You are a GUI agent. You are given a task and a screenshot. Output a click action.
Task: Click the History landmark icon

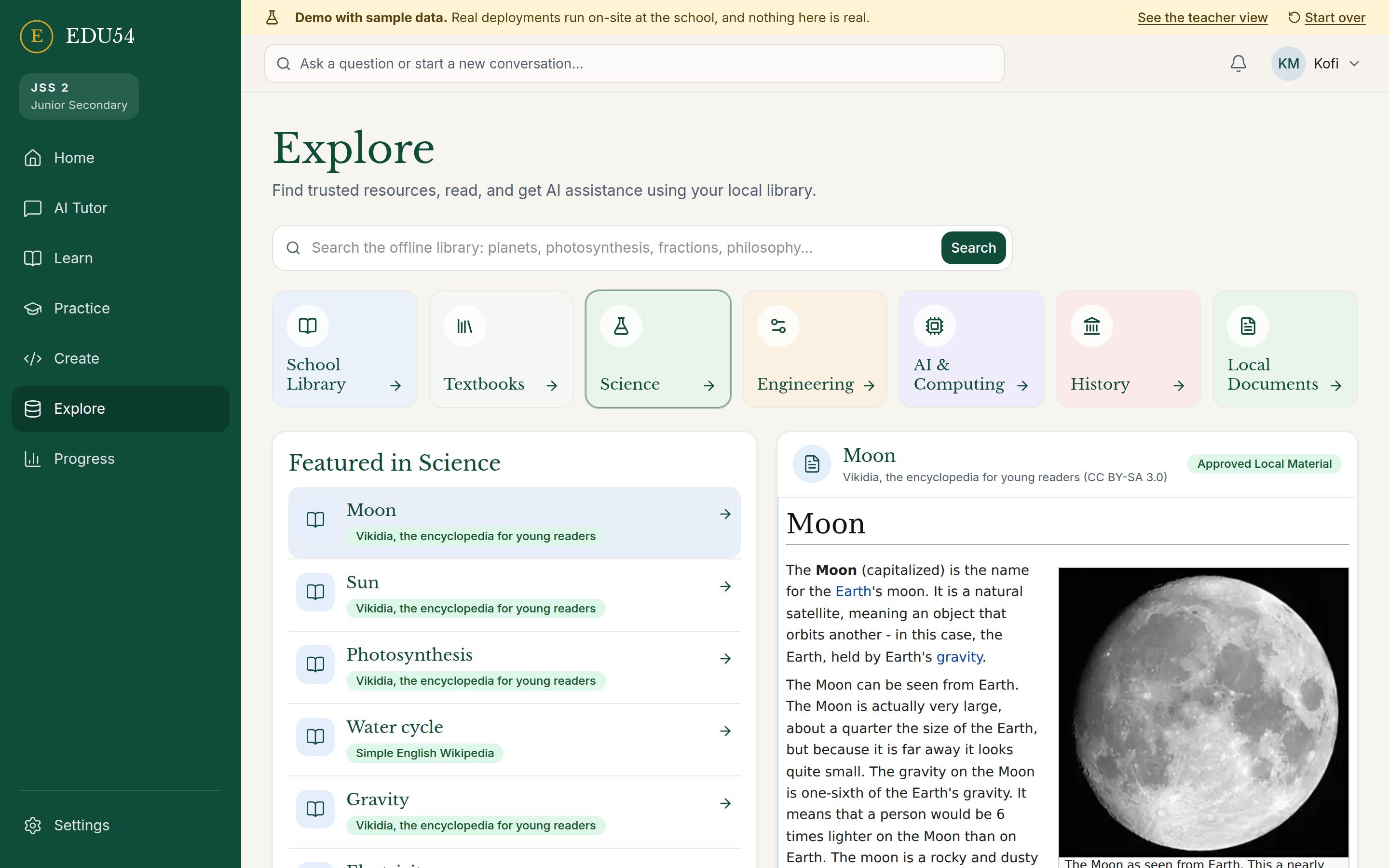coord(1092,326)
